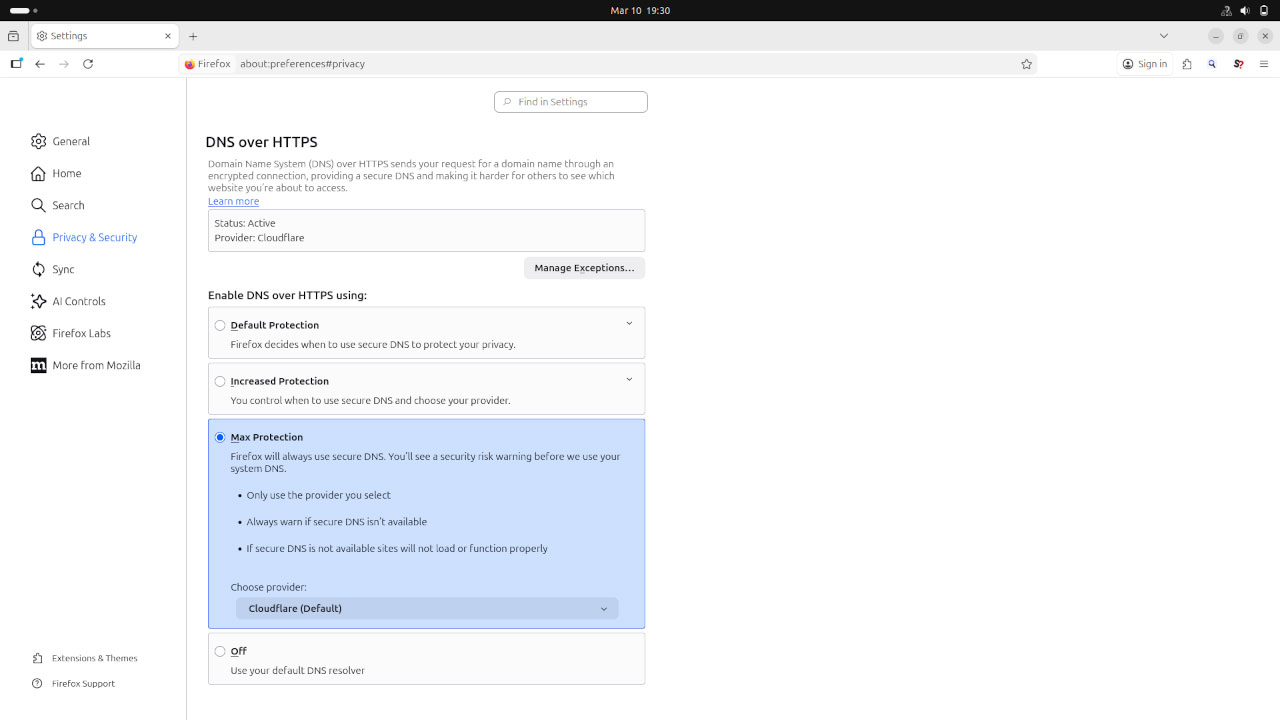Open the Home settings category

click(67, 173)
